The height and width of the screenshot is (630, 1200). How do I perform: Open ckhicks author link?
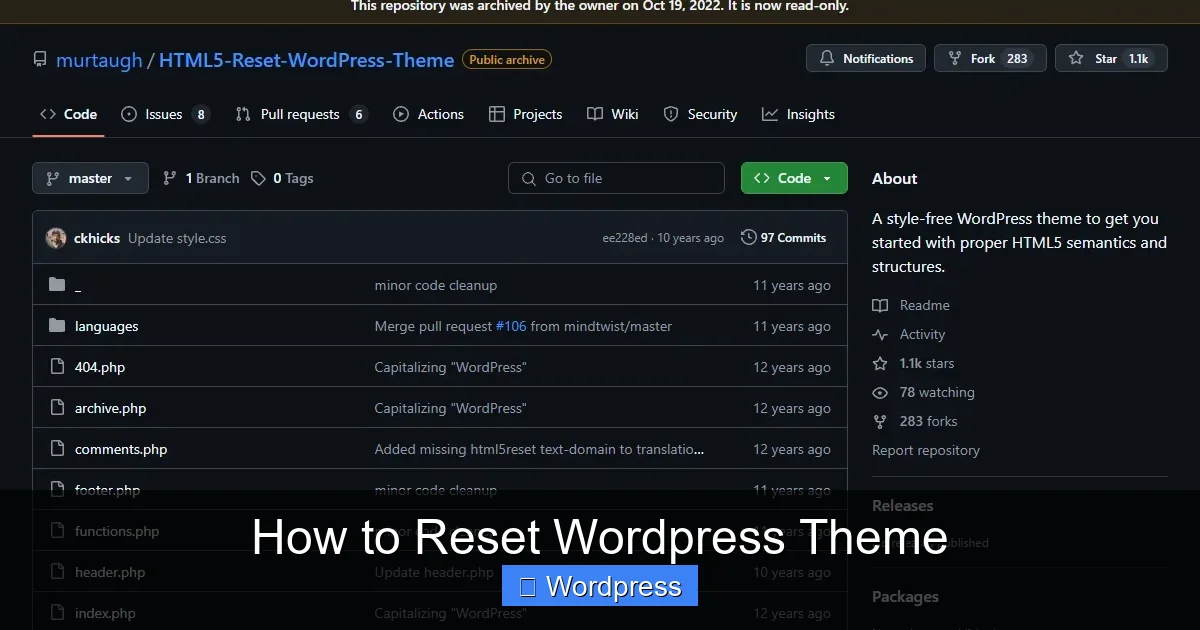pos(97,238)
